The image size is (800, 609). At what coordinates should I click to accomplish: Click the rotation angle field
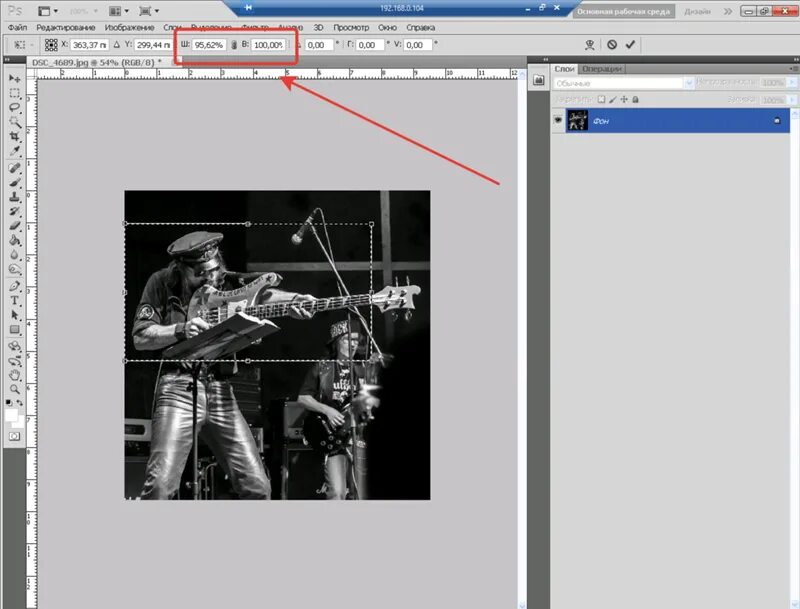point(319,45)
